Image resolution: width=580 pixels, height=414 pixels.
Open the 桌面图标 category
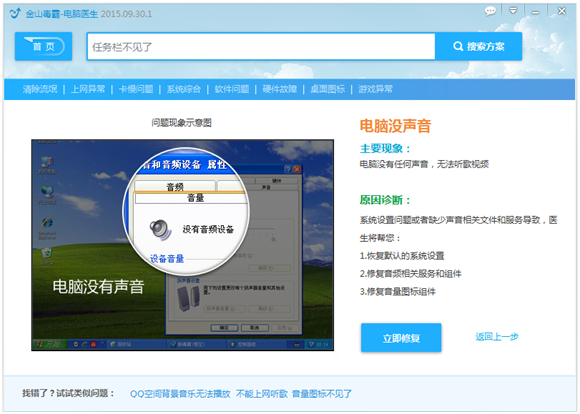coord(327,89)
